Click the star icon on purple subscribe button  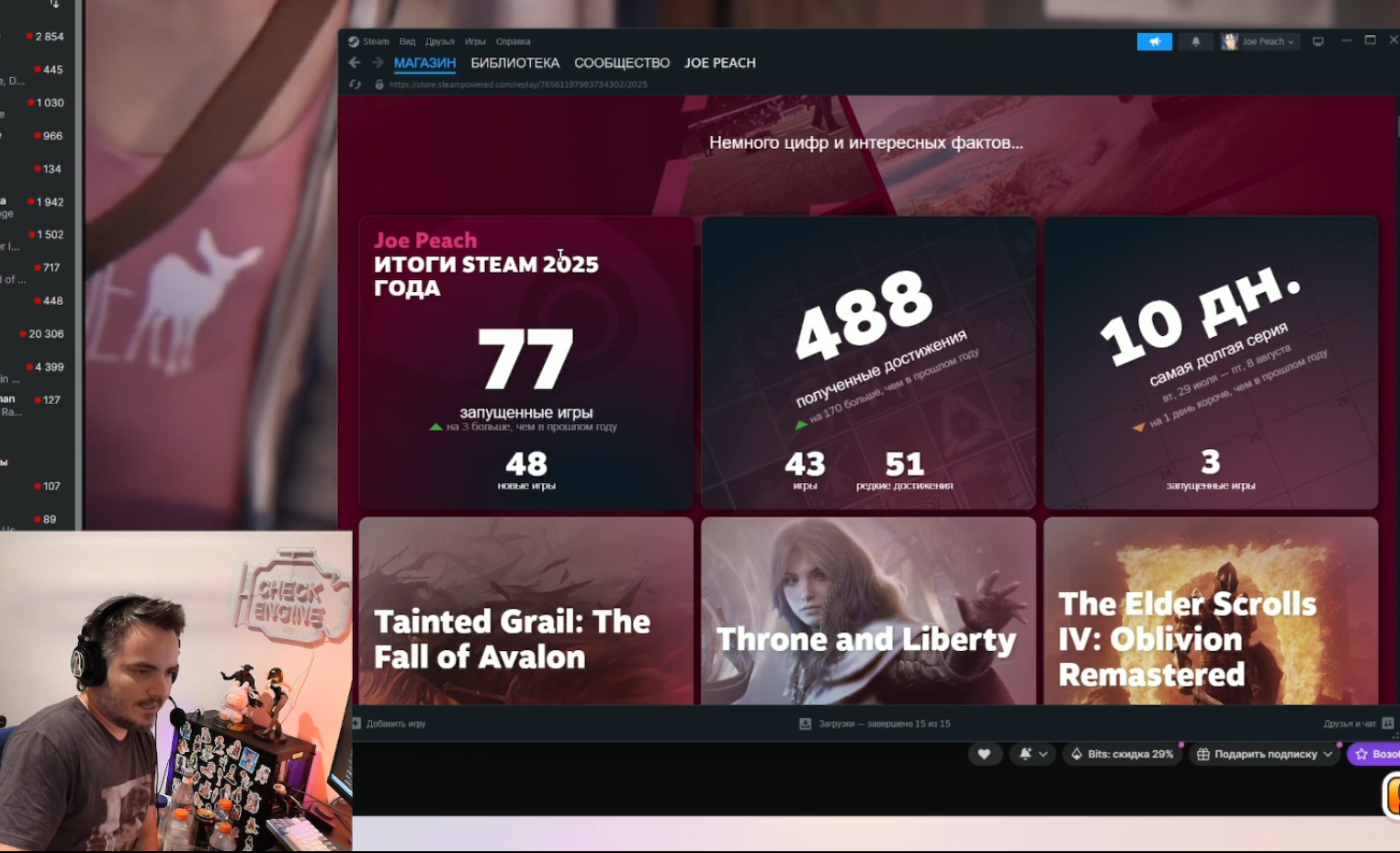coord(1361,754)
